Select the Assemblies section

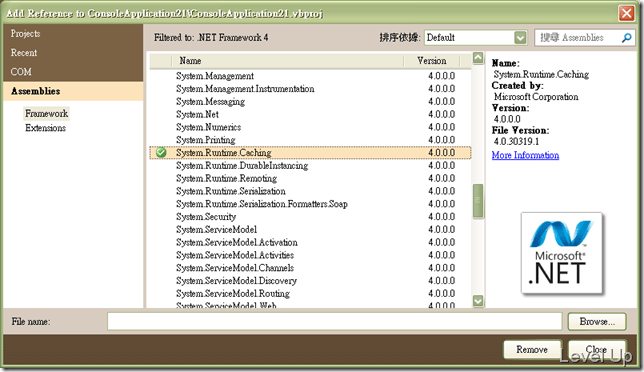point(73,91)
